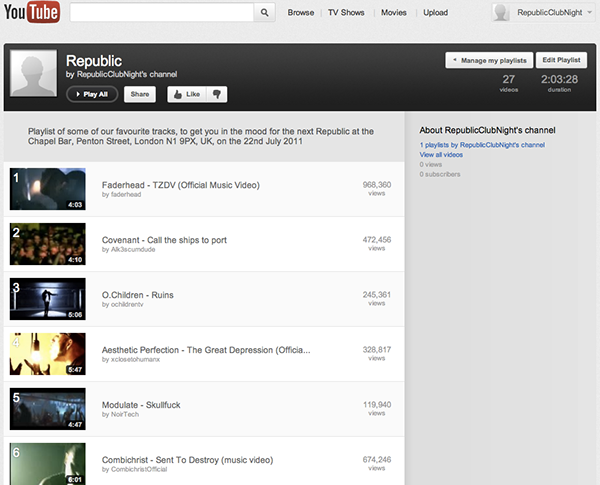
Task: Click uploader name 'xclosetohumanx'
Action: click(135, 359)
